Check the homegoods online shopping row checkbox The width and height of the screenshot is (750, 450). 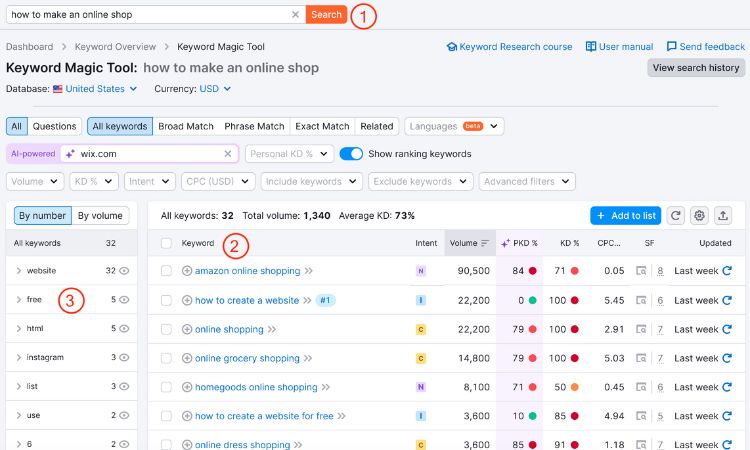tap(166, 387)
